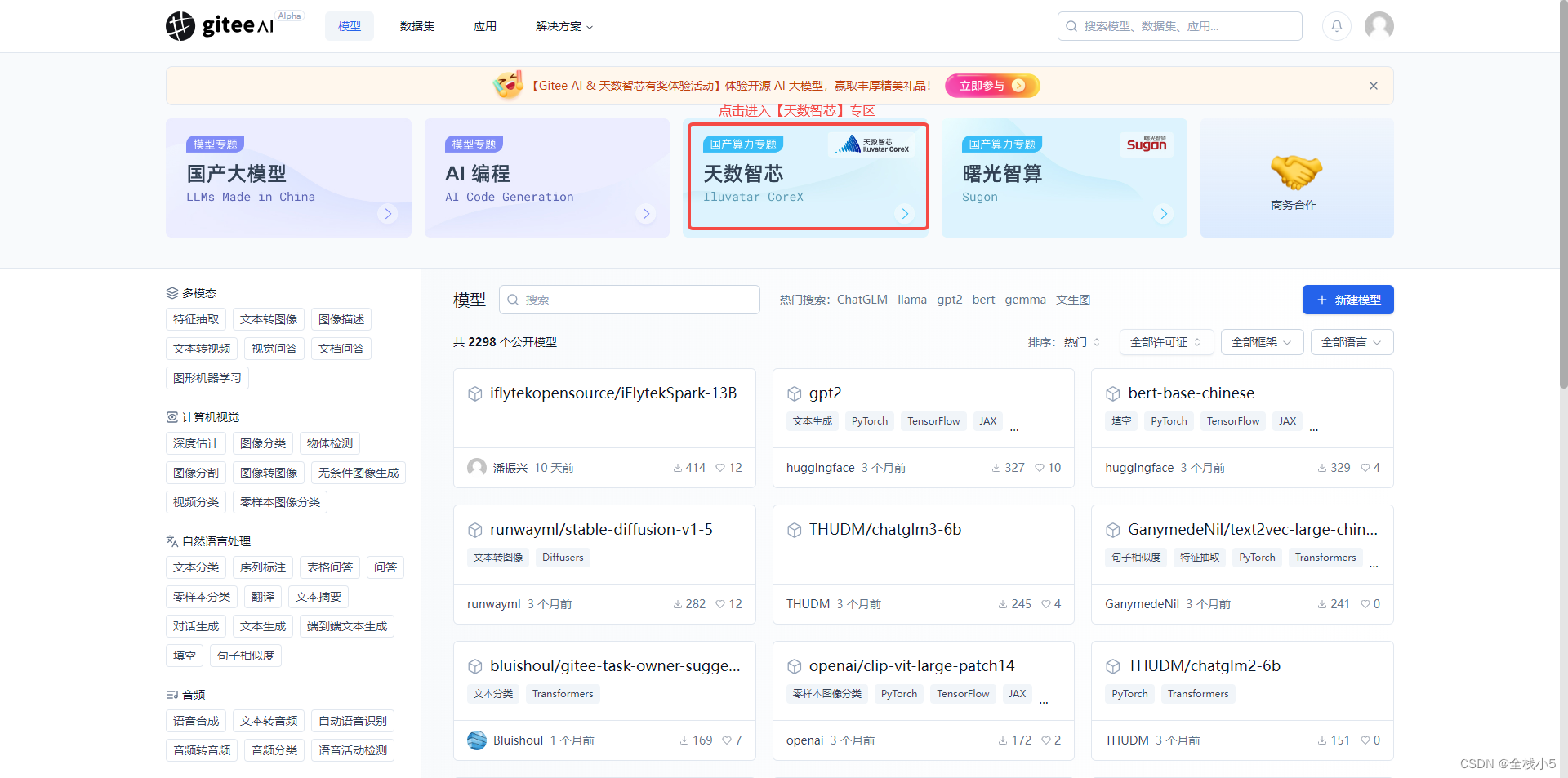Click the 模型 list search field
The image size is (1568, 778).
click(x=630, y=300)
